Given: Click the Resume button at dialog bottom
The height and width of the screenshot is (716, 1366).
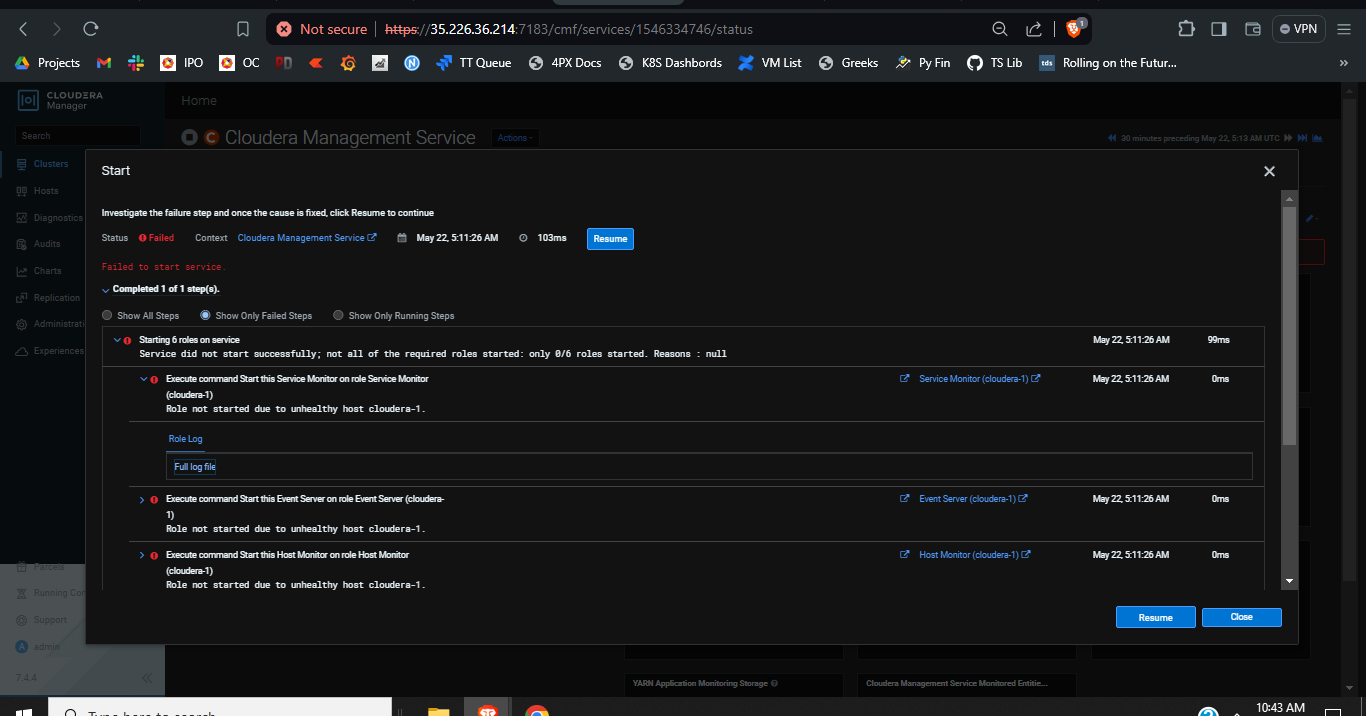Looking at the screenshot, I should (x=1155, y=617).
